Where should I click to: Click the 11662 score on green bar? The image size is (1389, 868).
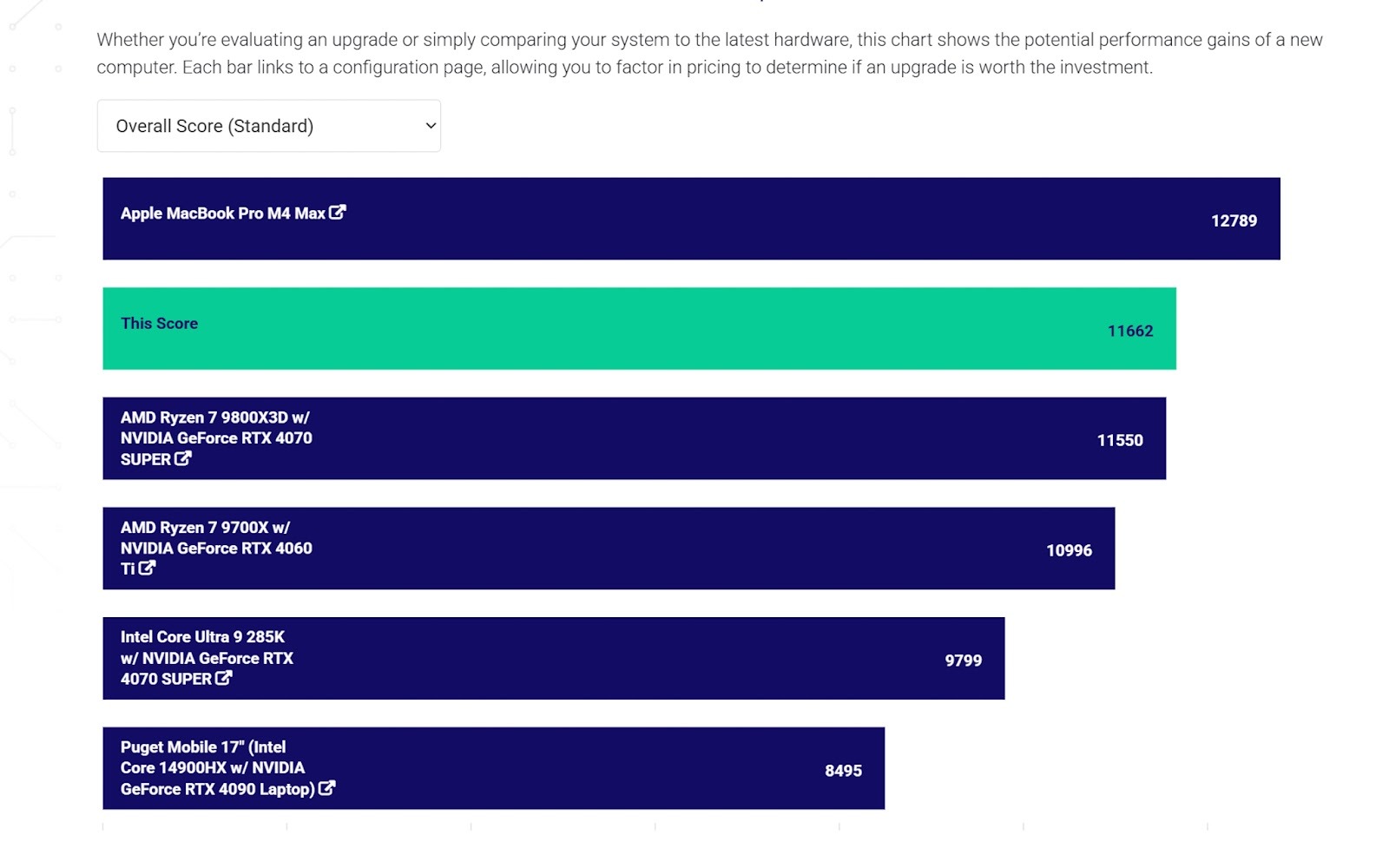point(1129,331)
